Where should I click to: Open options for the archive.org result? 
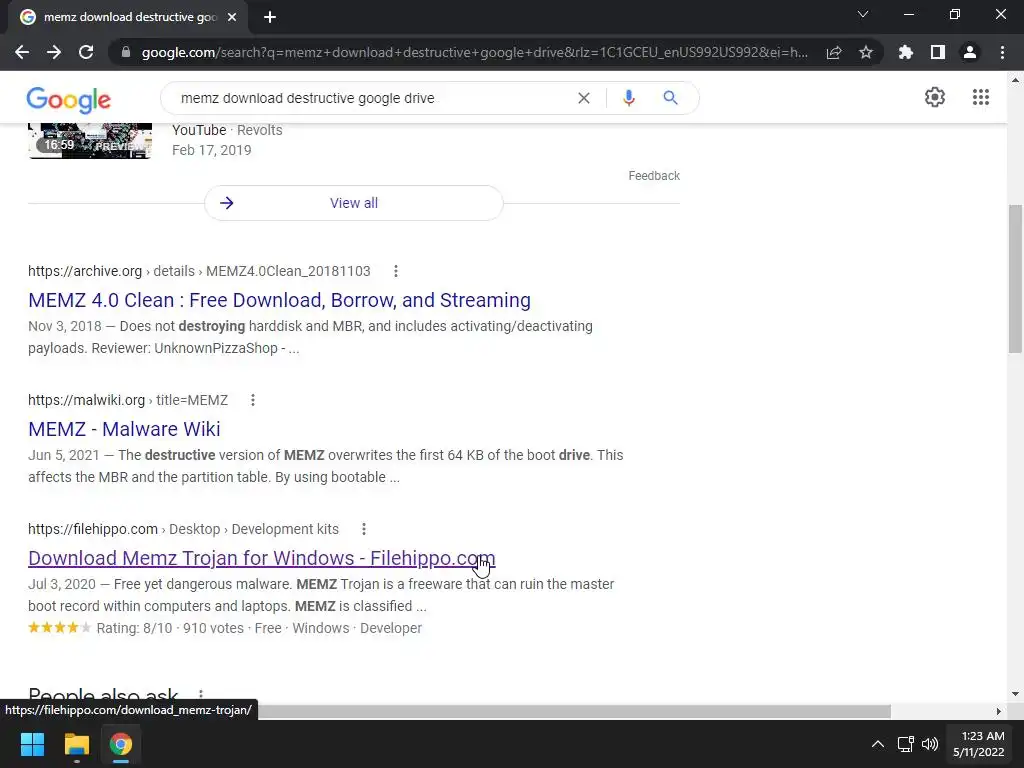coord(396,271)
